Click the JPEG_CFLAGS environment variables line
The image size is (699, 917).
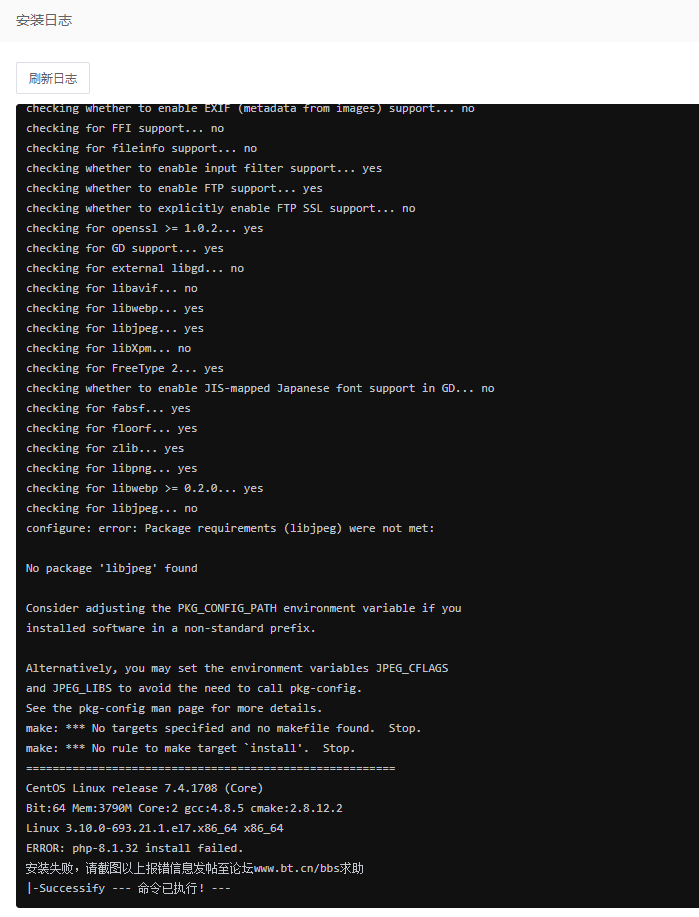click(x=236, y=668)
